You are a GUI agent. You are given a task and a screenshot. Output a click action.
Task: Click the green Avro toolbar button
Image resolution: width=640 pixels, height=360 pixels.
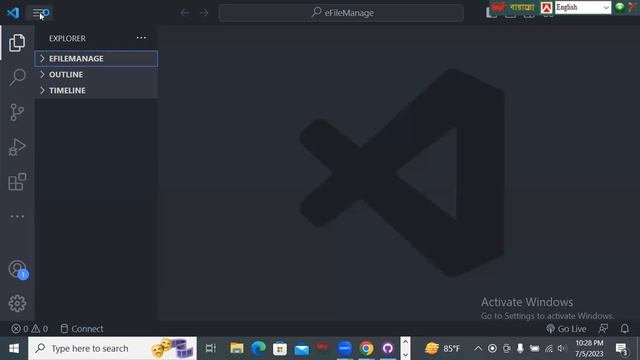coord(620,7)
